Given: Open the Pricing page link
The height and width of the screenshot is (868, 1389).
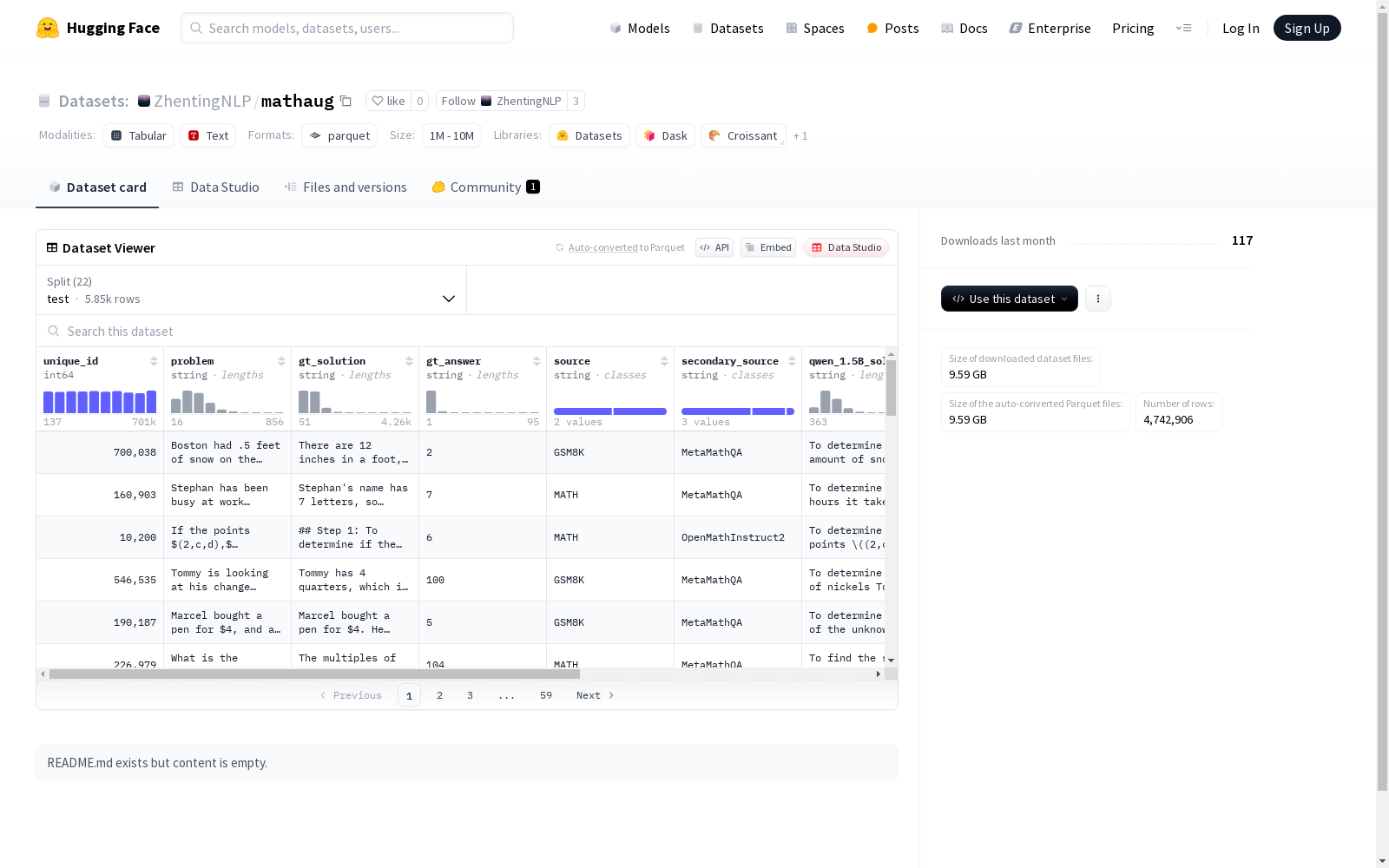Looking at the screenshot, I should [1133, 28].
